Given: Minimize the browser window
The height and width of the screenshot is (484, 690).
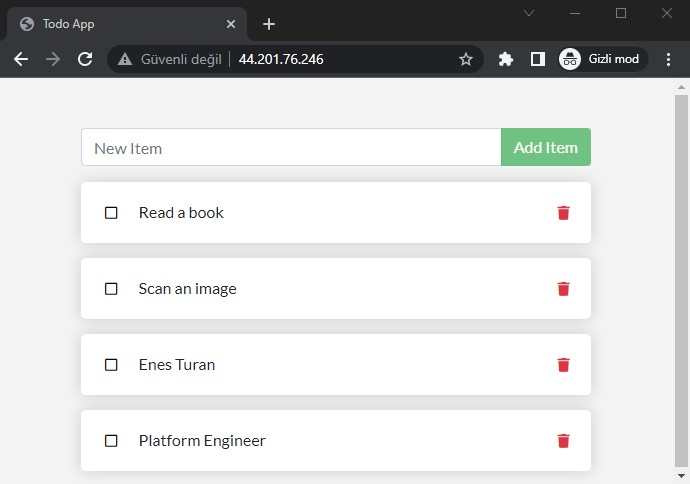Looking at the screenshot, I should click(x=575, y=13).
